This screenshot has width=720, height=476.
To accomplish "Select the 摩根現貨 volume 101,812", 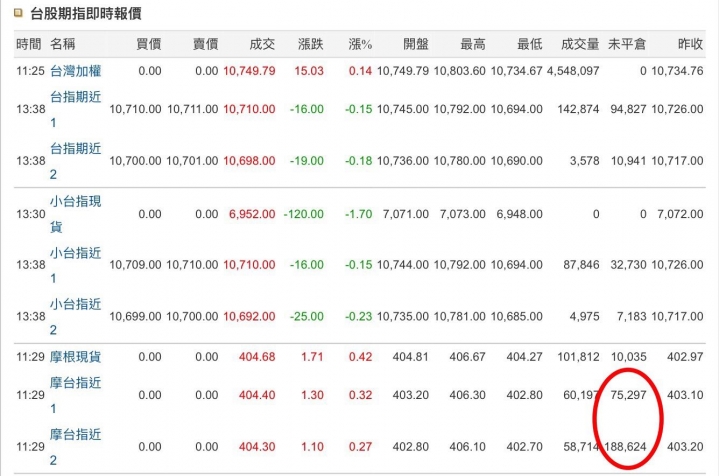I will (x=579, y=357).
